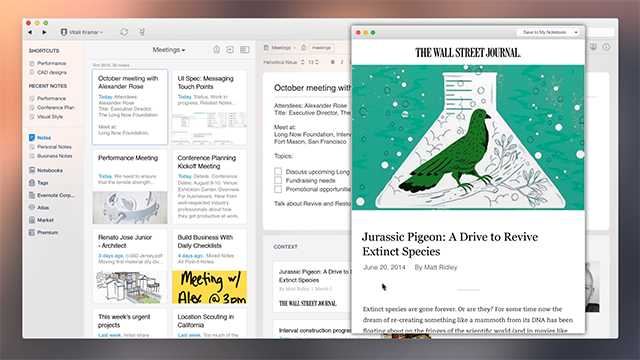Click the Market icon in the sidebar
This screenshot has height=360, width=640.
click(x=32, y=220)
